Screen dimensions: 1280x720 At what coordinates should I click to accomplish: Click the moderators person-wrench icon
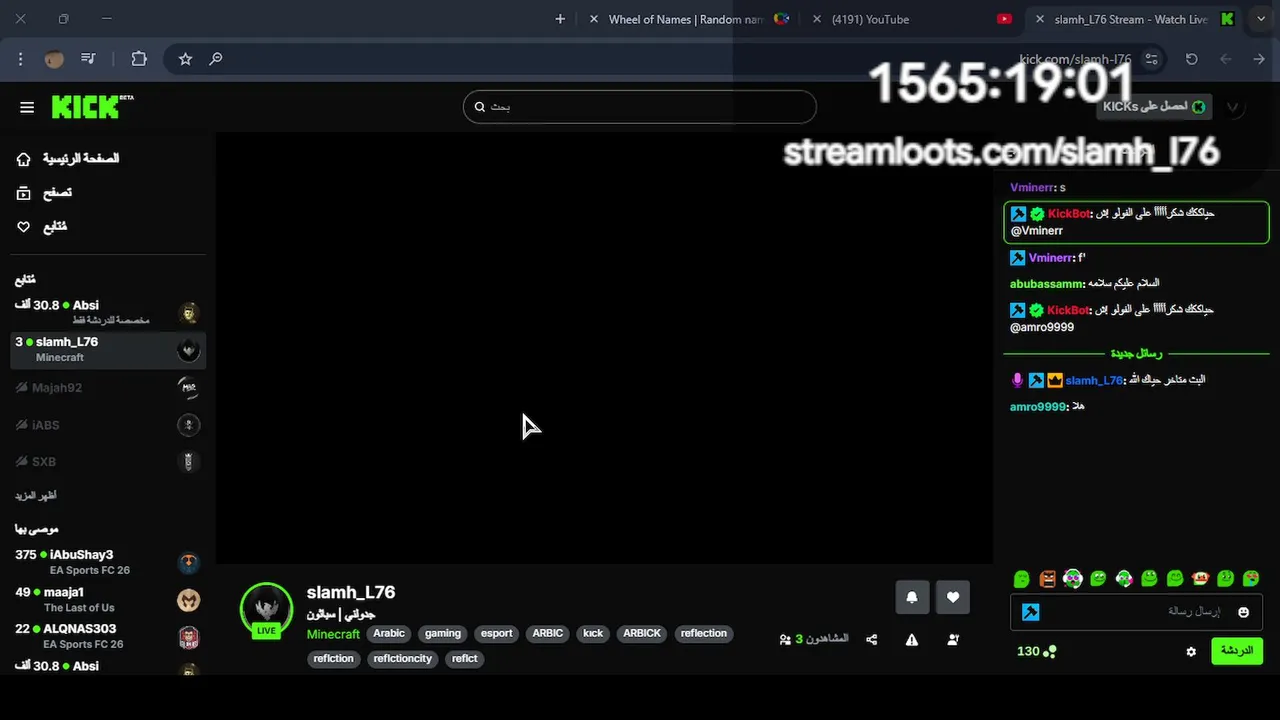pos(953,639)
